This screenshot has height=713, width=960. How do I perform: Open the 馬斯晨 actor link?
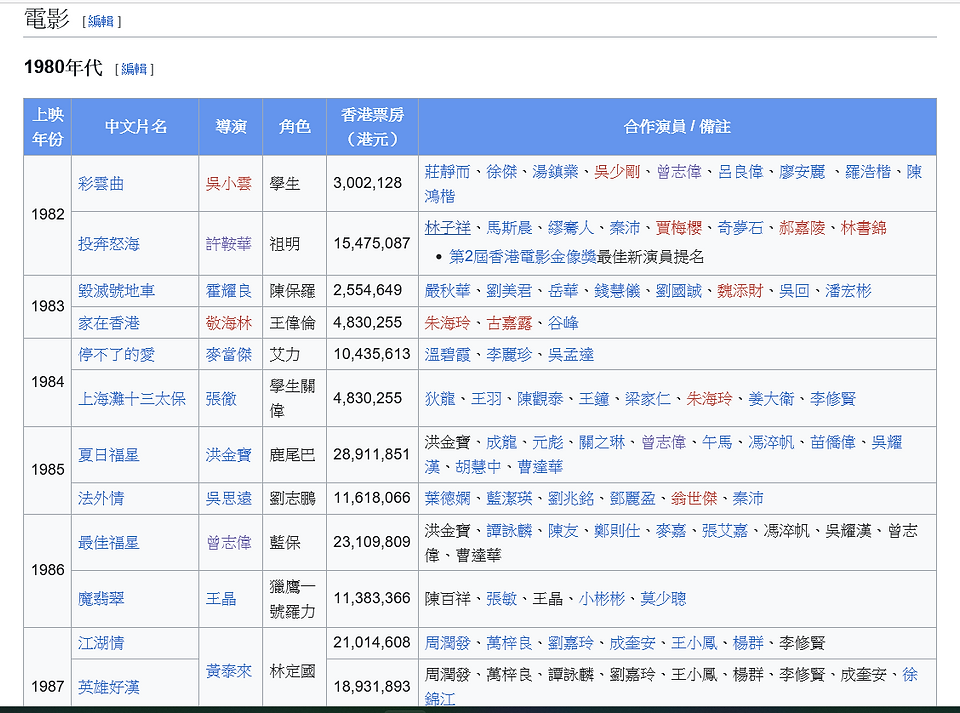point(509,228)
